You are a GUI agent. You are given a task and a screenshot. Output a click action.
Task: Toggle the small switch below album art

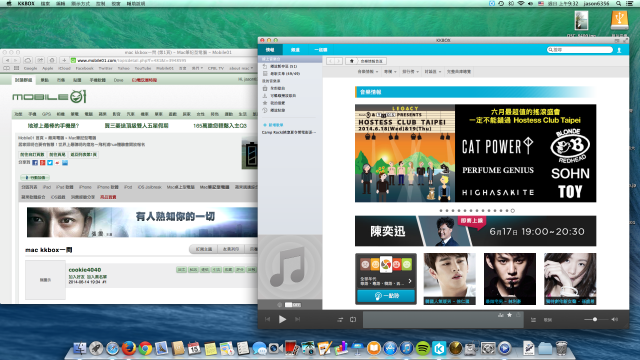[292, 305]
